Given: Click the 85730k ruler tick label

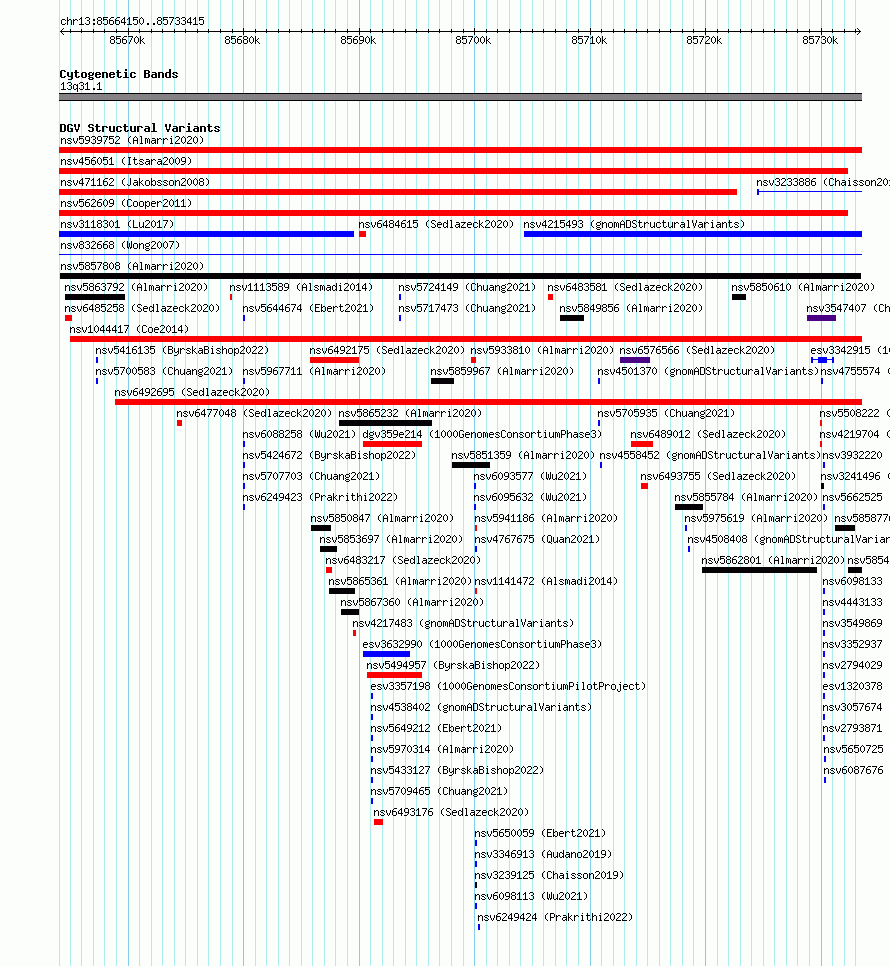Looking at the screenshot, I should point(820,41).
